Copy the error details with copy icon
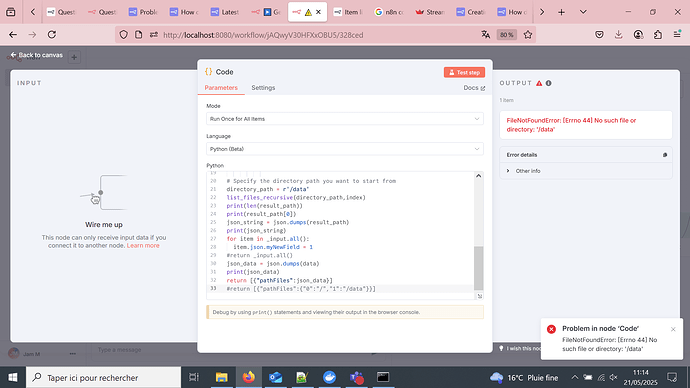 pos(665,155)
